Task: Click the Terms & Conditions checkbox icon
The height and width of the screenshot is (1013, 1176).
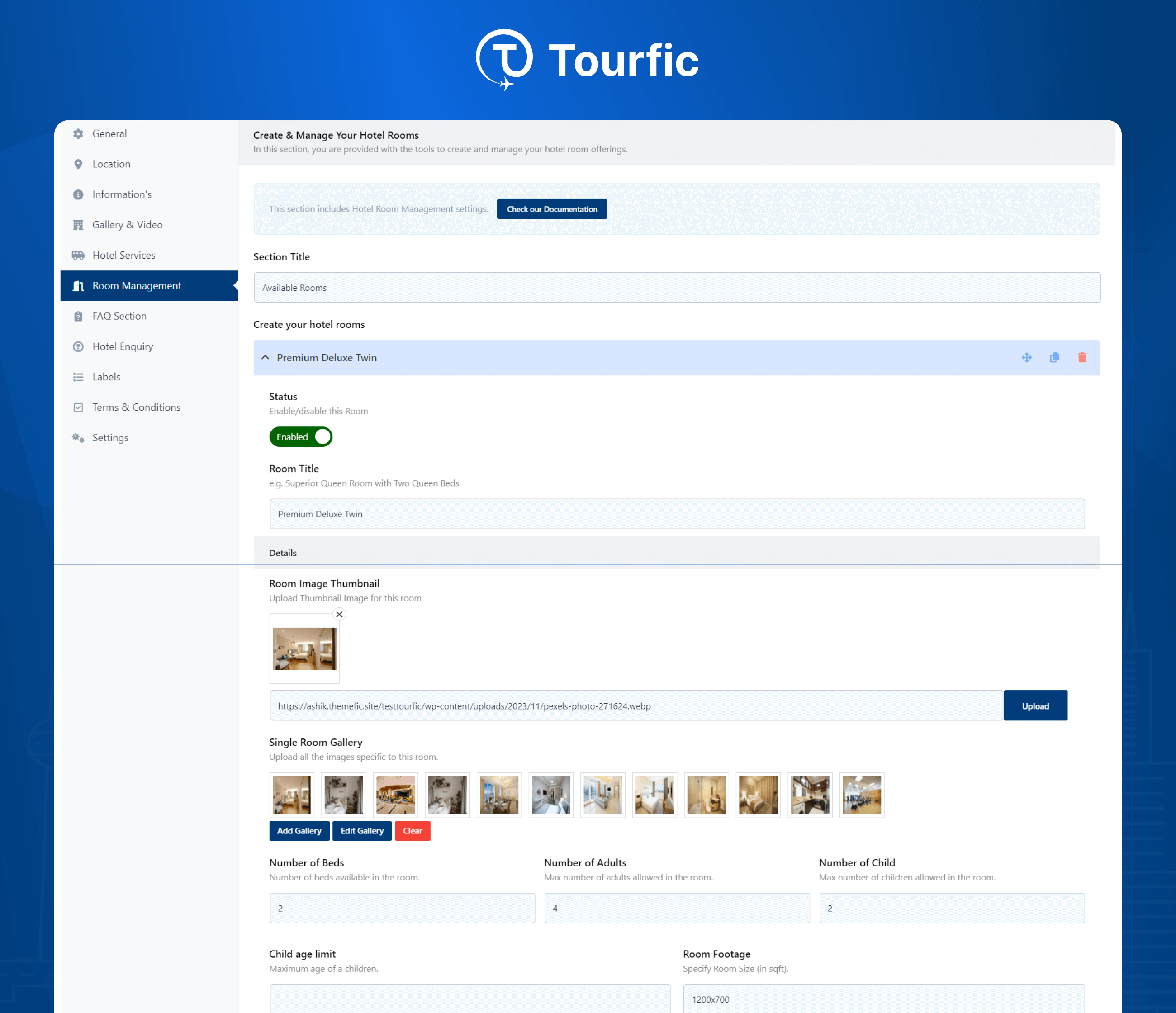Action: pyautogui.click(x=78, y=407)
